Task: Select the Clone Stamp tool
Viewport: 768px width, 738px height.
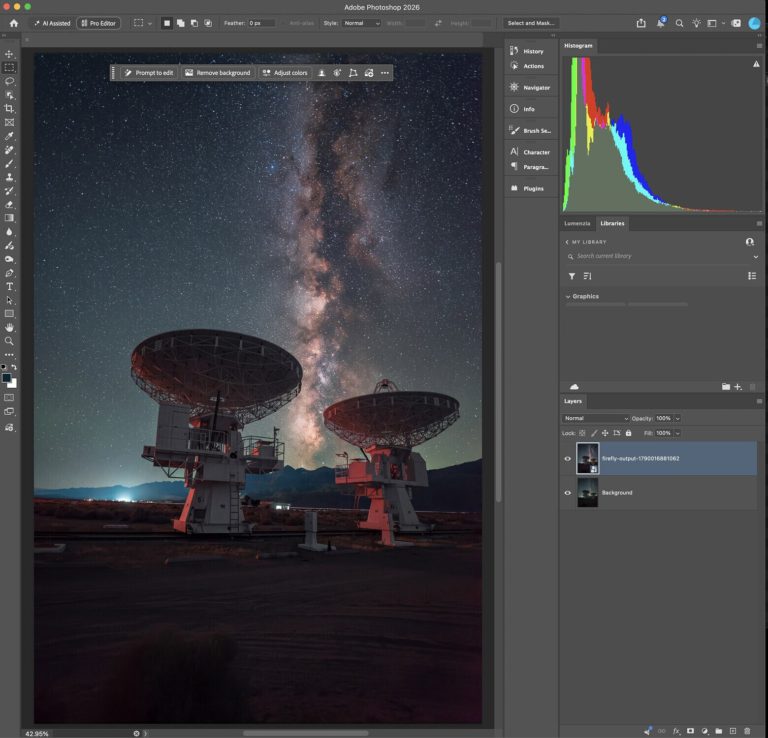Action: [x=9, y=177]
